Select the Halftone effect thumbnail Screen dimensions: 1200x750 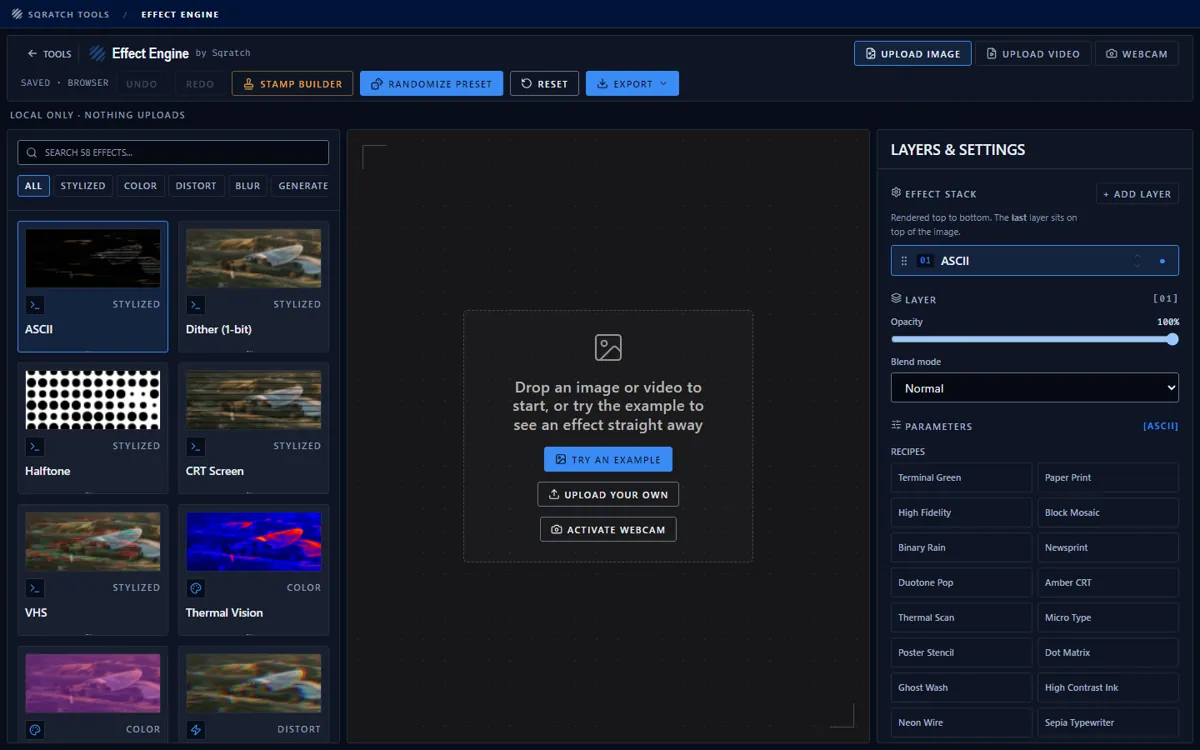pyautogui.click(x=93, y=400)
